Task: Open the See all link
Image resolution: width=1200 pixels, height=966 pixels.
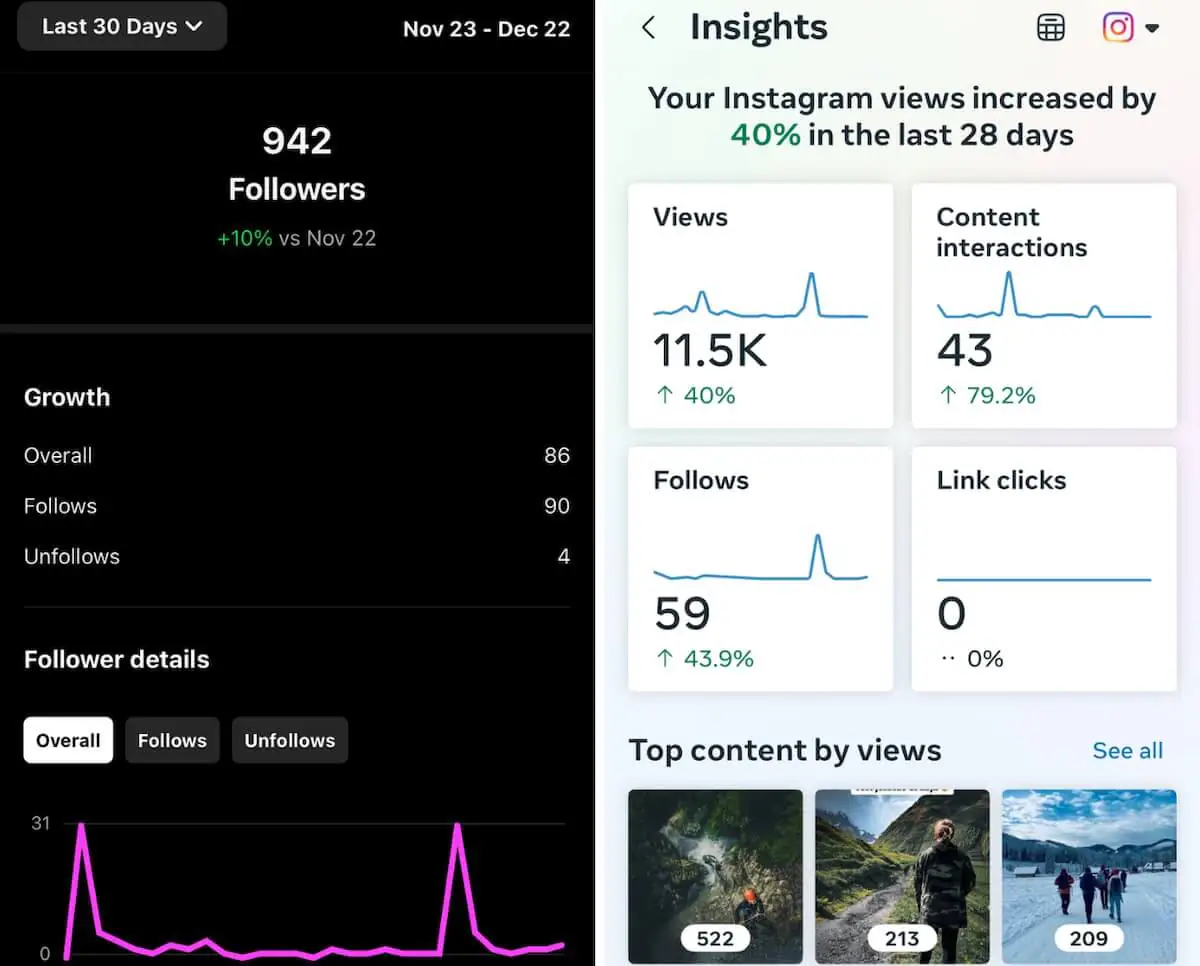Action: click(x=1127, y=750)
